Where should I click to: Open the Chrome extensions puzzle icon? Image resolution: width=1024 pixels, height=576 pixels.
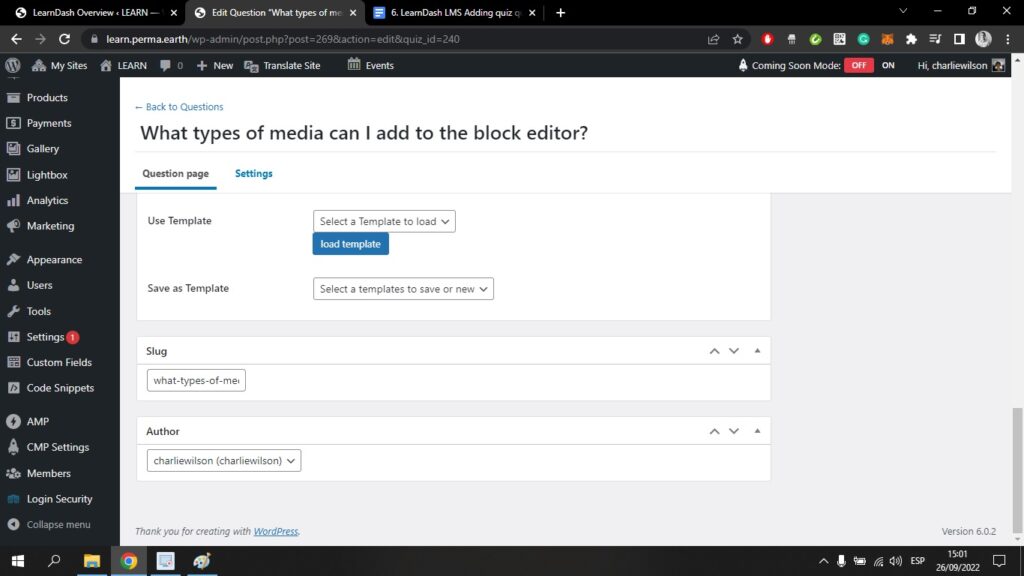tap(911, 39)
